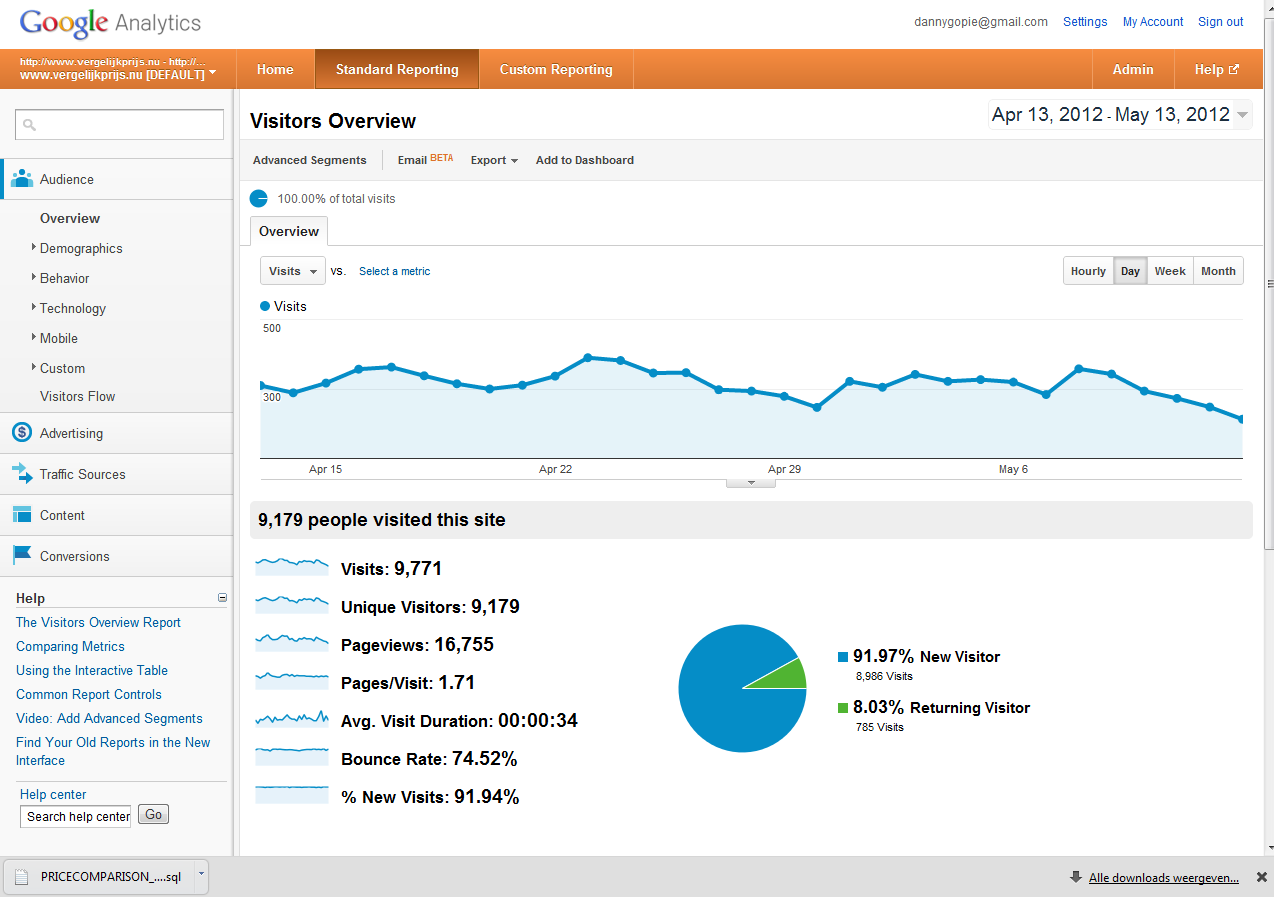
Task: Open the Export dropdown menu
Action: click(494, 160)
